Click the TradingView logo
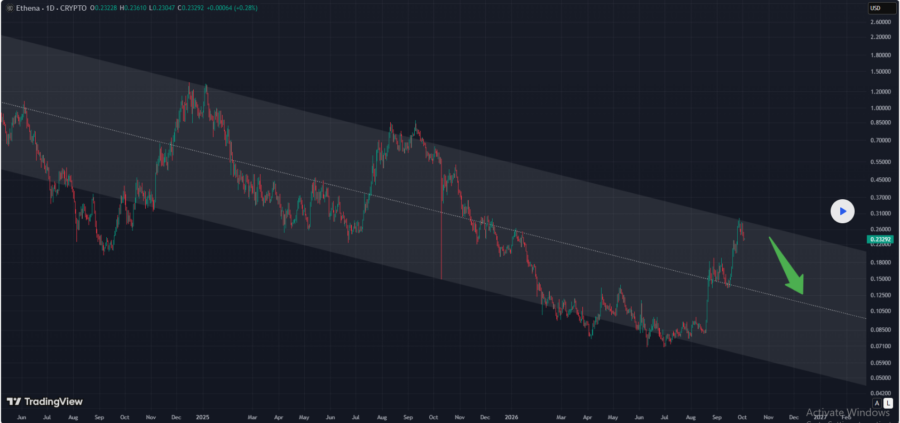900x423 pixels. coord(45,402)
